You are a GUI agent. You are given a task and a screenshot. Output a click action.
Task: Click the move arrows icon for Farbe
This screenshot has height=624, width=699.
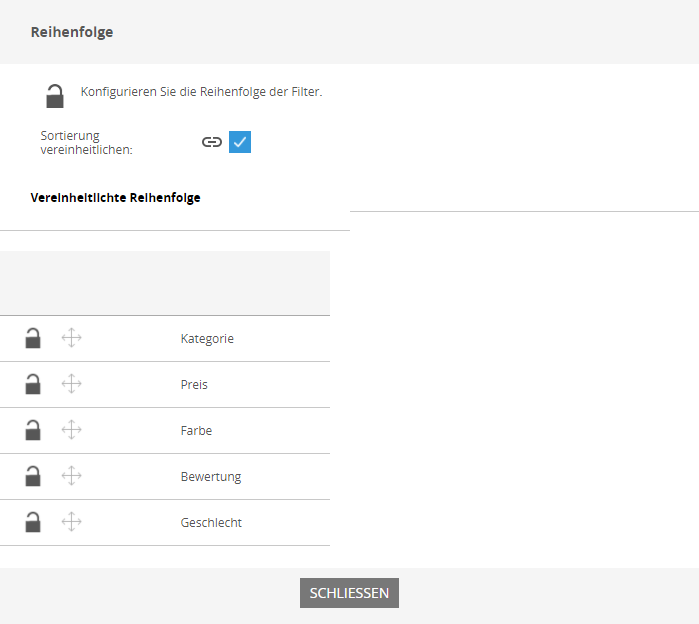click(71, 430)
